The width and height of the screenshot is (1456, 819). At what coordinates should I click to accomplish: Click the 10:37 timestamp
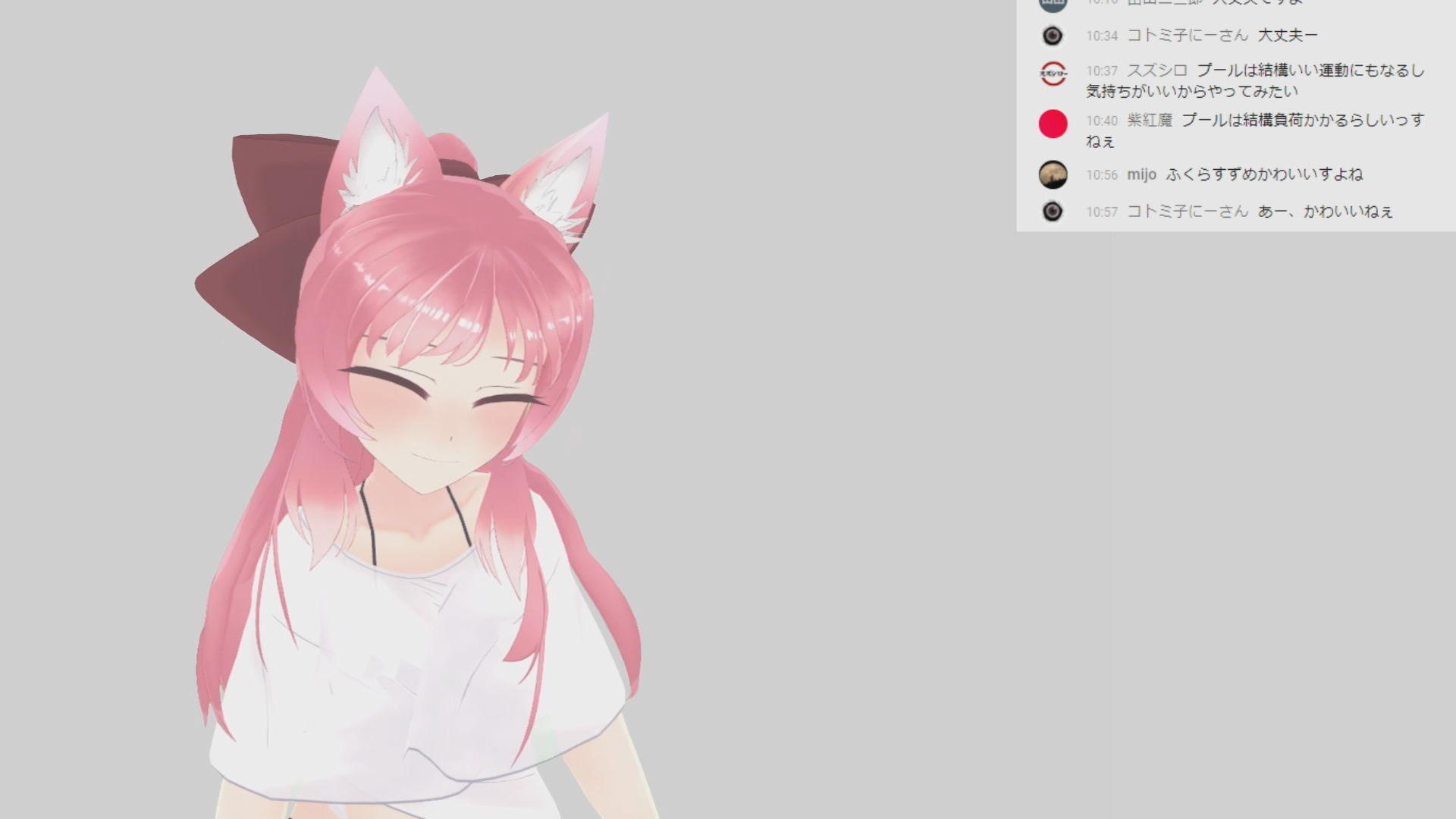1101,71
